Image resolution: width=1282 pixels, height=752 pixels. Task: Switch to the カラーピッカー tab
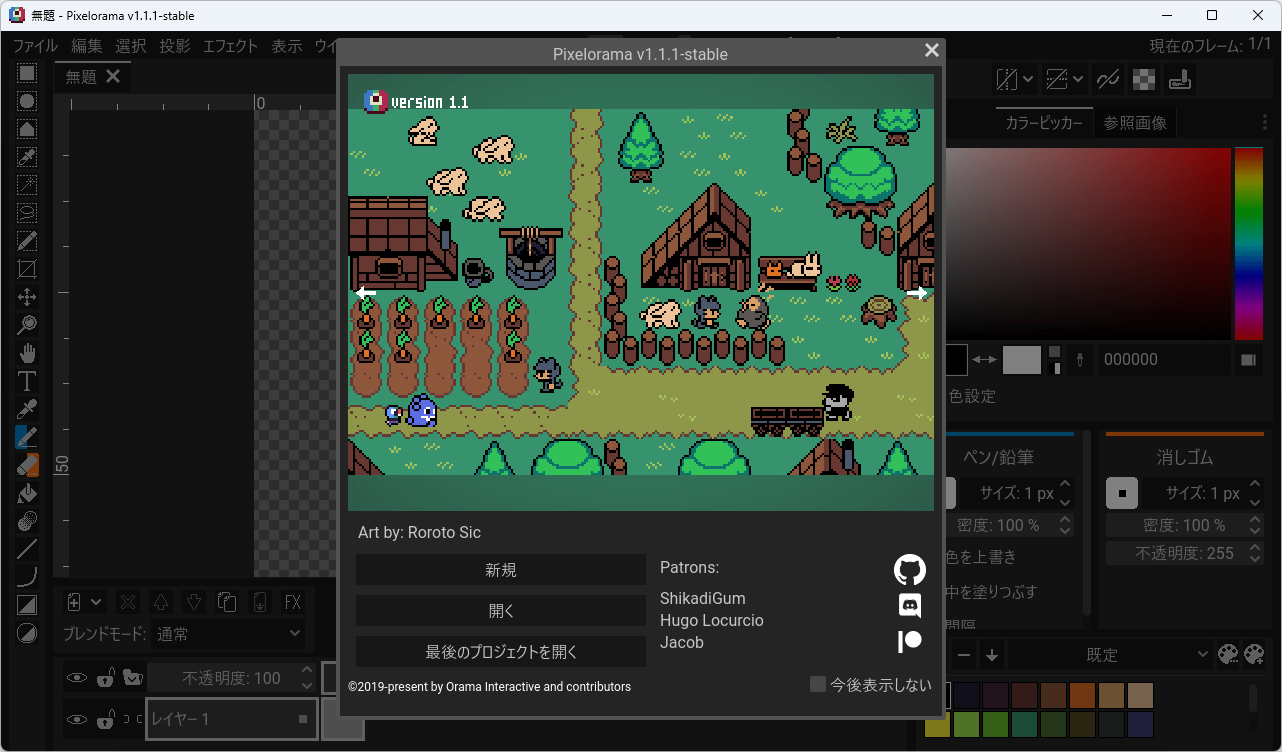(1043, 123)
